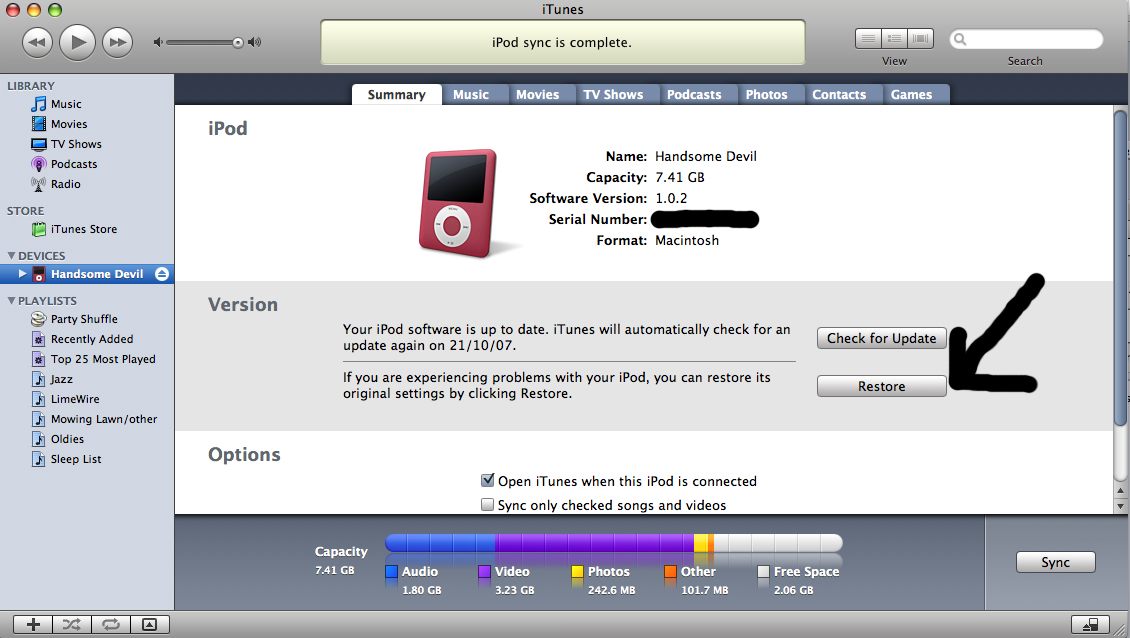Adjust the volume slider knob
This screenshot has height=638, width=1130.
(238, 43)
